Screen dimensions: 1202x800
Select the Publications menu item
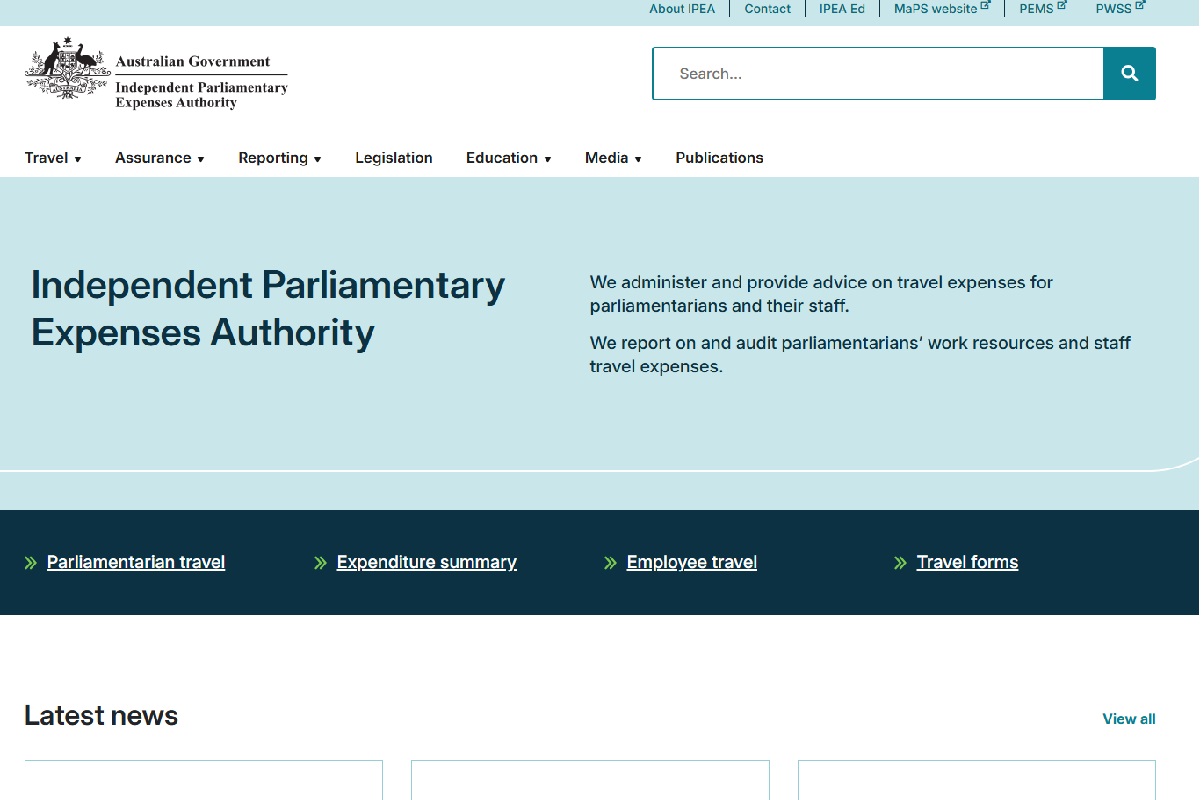click(x=719, y=157)
